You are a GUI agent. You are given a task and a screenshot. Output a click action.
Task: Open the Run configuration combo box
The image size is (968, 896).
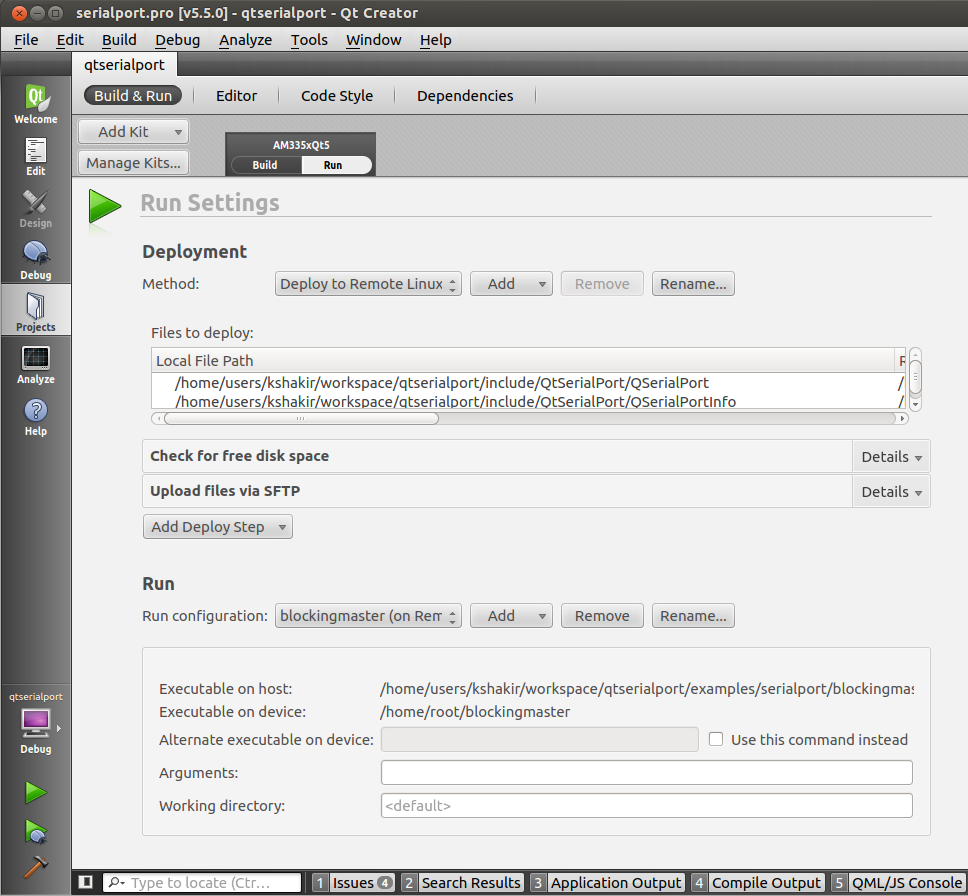click(x=368, y=616)
